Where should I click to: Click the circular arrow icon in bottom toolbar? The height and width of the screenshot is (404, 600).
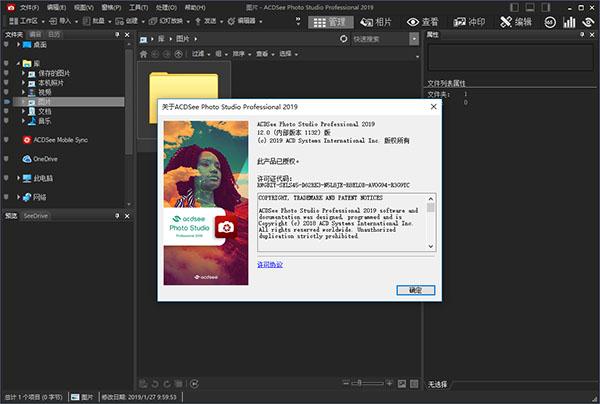click(194, 384)
